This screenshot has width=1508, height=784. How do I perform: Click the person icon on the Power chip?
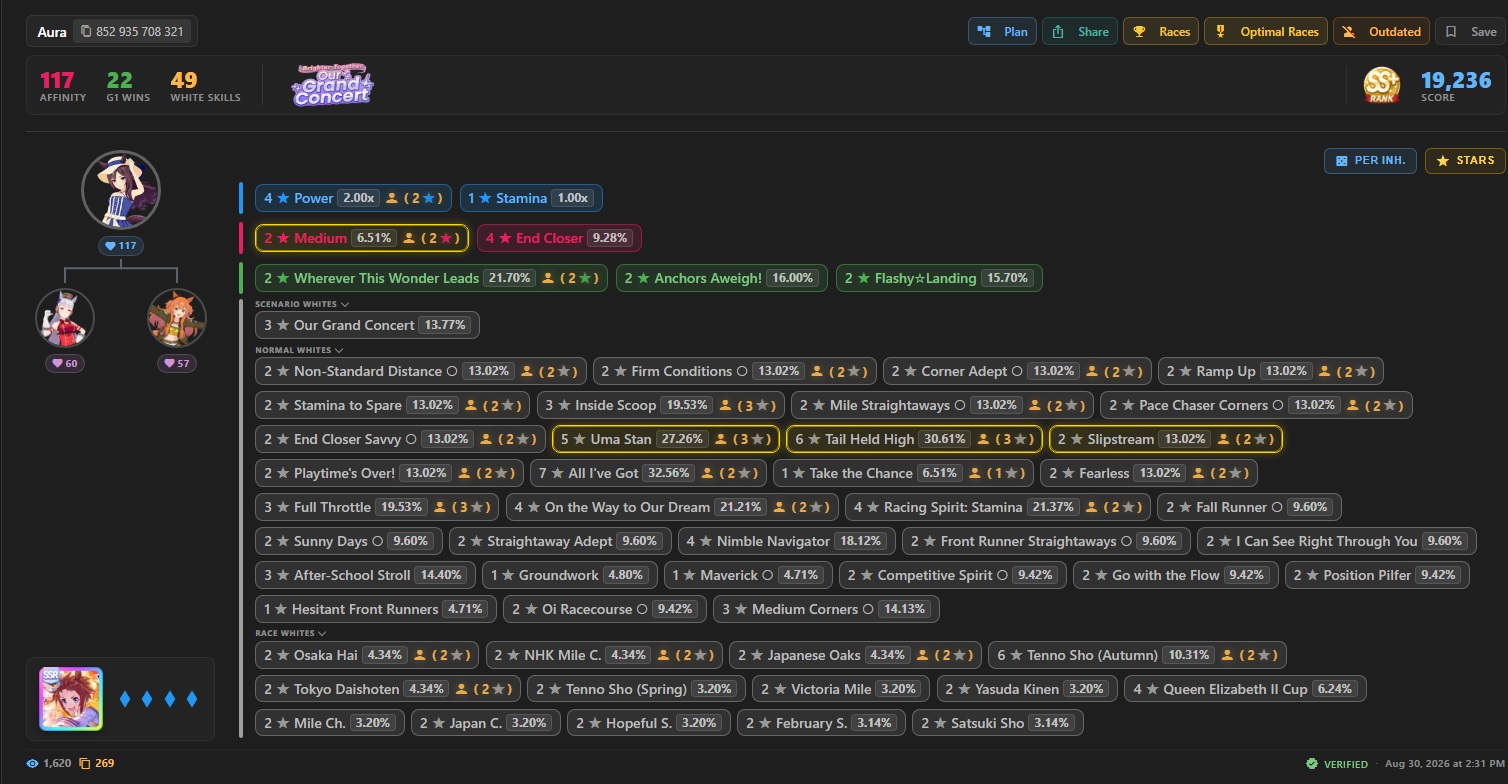point(393,198)
